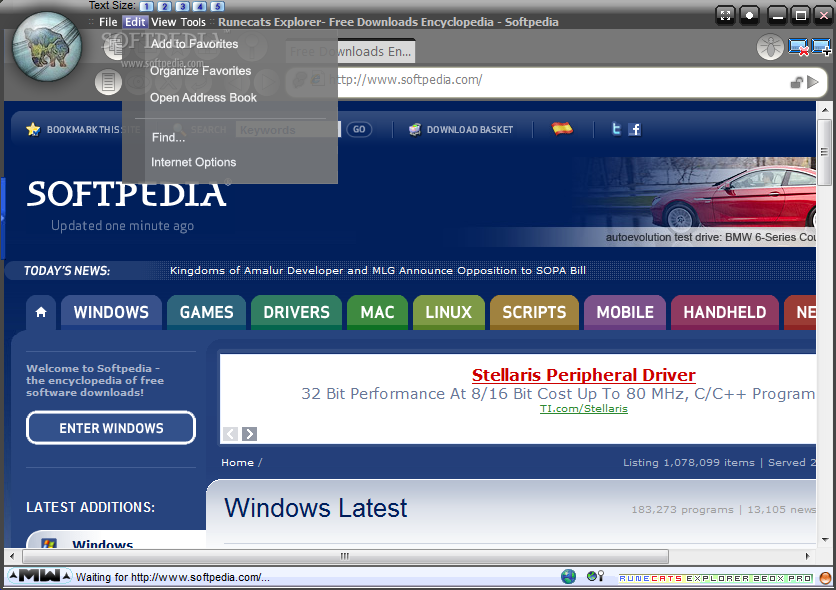Click the horizontal scrollbar left arrow
Screen dimensions: 836x590
pyautogui.click(x=12, y=556)
